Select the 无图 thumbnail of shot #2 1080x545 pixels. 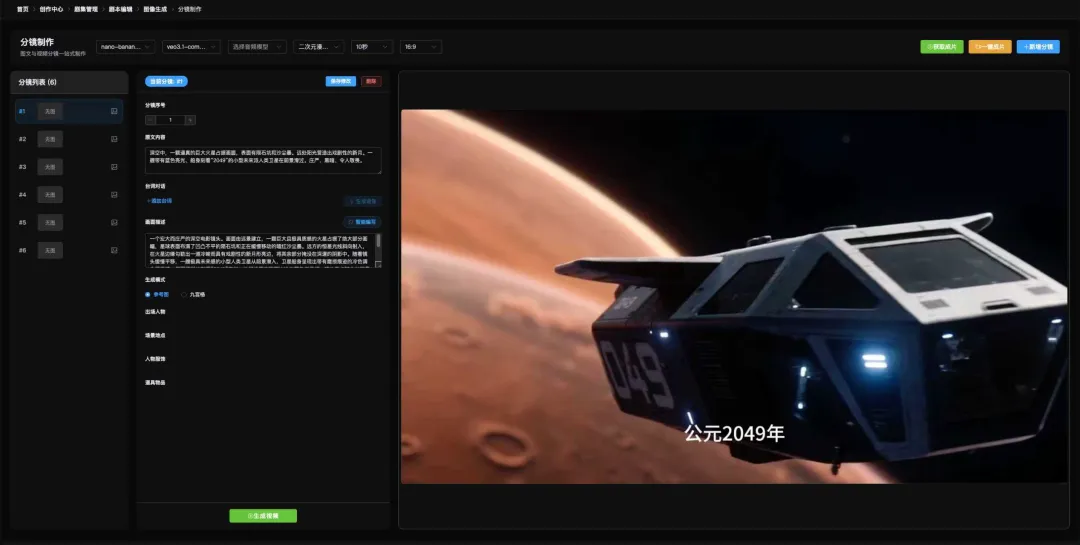click(x=50, y=139)
